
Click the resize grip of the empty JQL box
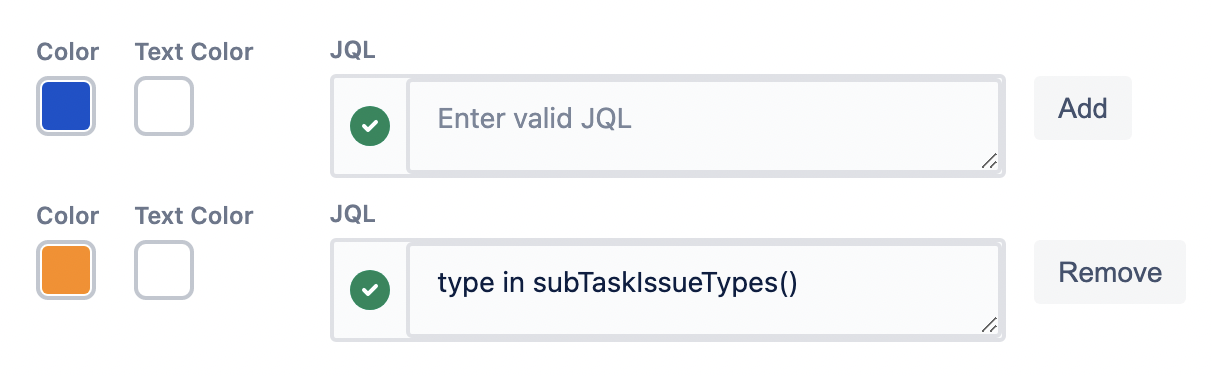[x=989, y=160]
